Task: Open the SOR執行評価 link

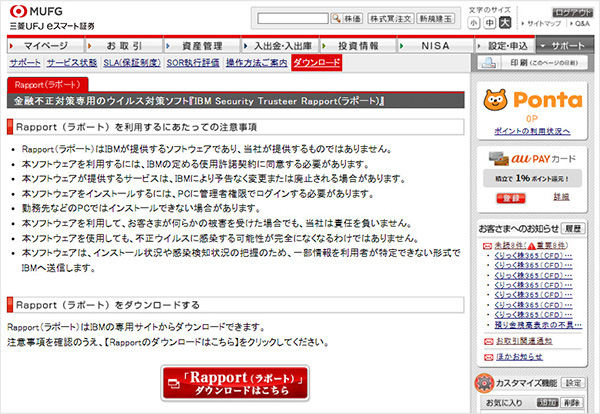Action: (193, 63)
